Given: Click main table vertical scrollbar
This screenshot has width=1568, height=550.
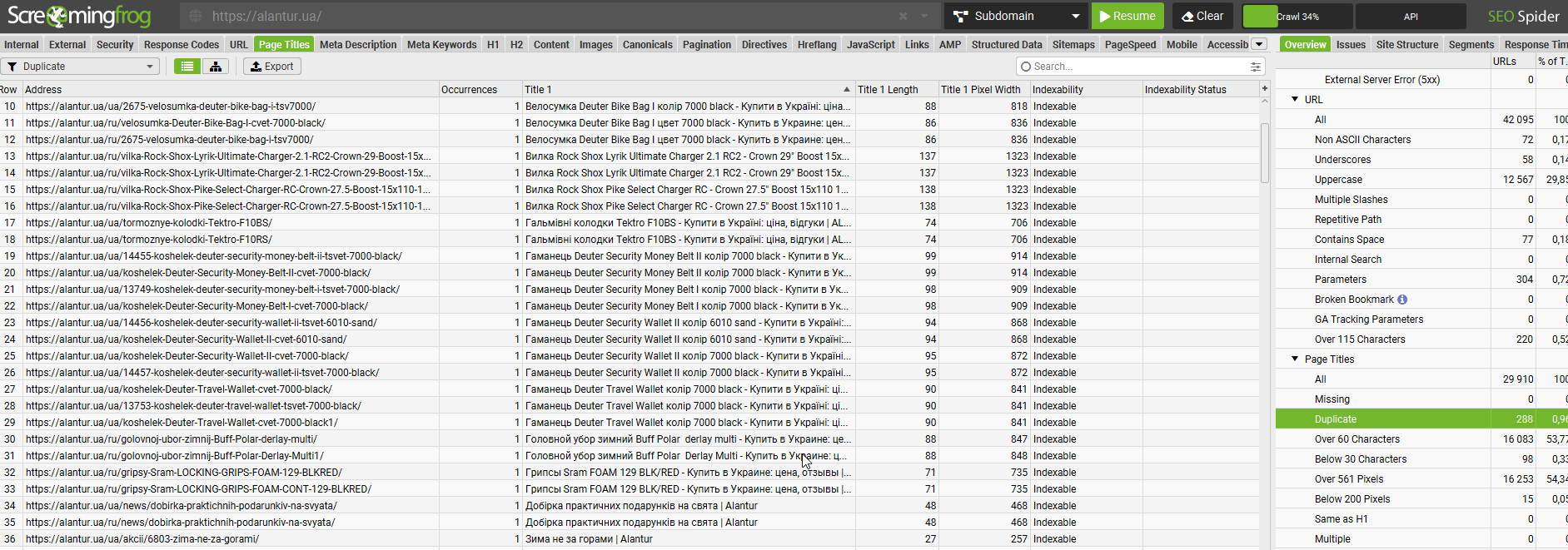Looking at the screenshot, I should click(1265, 153).
